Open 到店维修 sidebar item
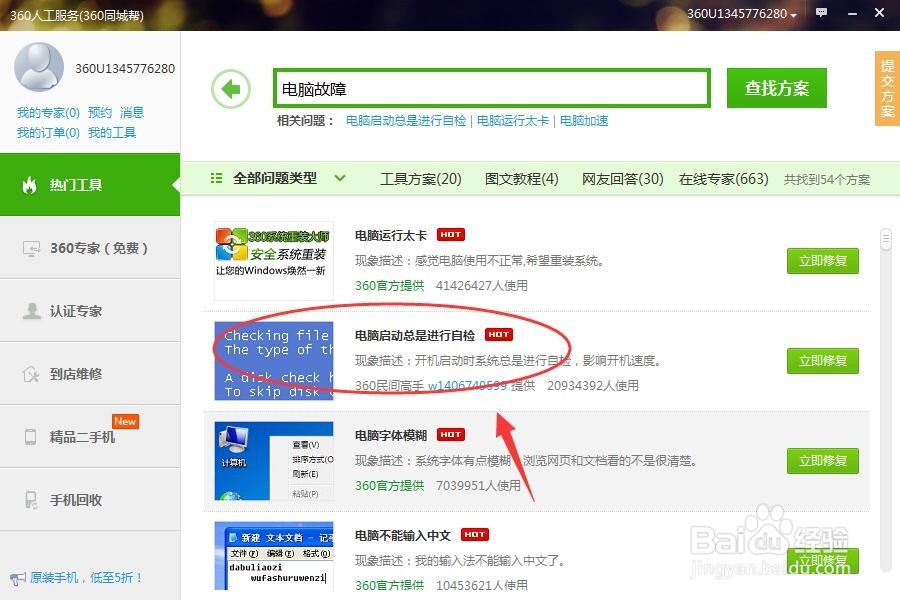Image resolution: width=900 pixels, height=600 pixels. click(x=90, y=374)
